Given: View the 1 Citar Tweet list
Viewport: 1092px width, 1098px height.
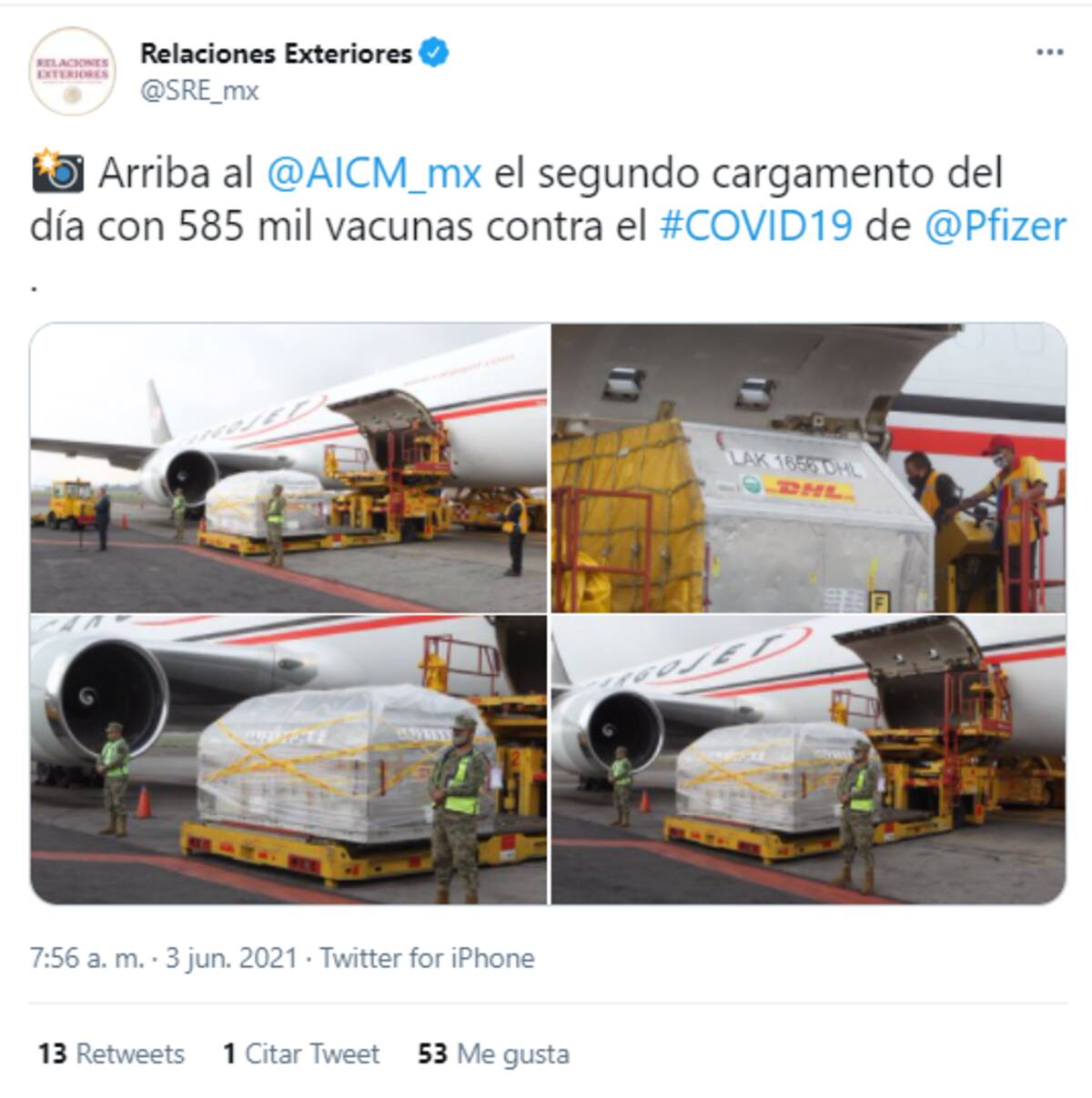Looking at the screenshot, I should point(301,1053).
